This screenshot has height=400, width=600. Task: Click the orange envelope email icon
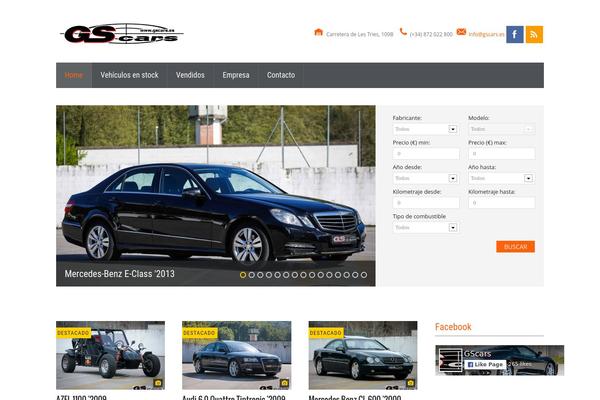(x=461, y=32)
